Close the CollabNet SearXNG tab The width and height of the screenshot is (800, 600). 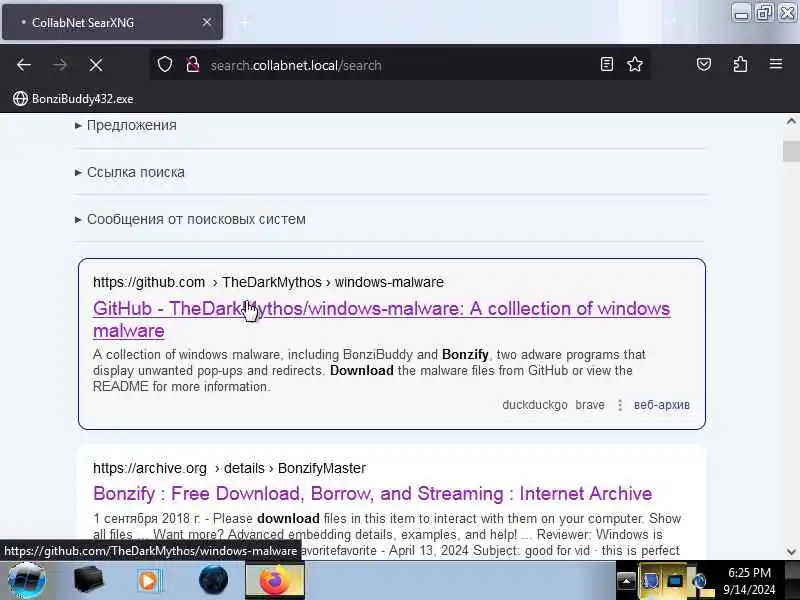[x=207, y=22]
